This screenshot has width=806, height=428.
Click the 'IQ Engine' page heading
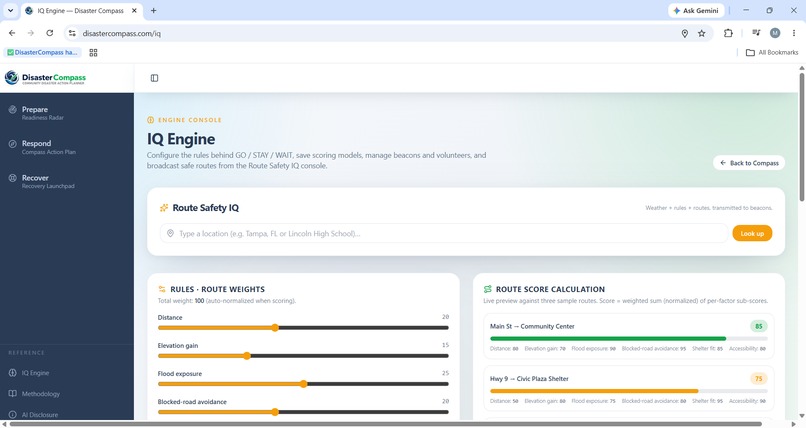181,139
